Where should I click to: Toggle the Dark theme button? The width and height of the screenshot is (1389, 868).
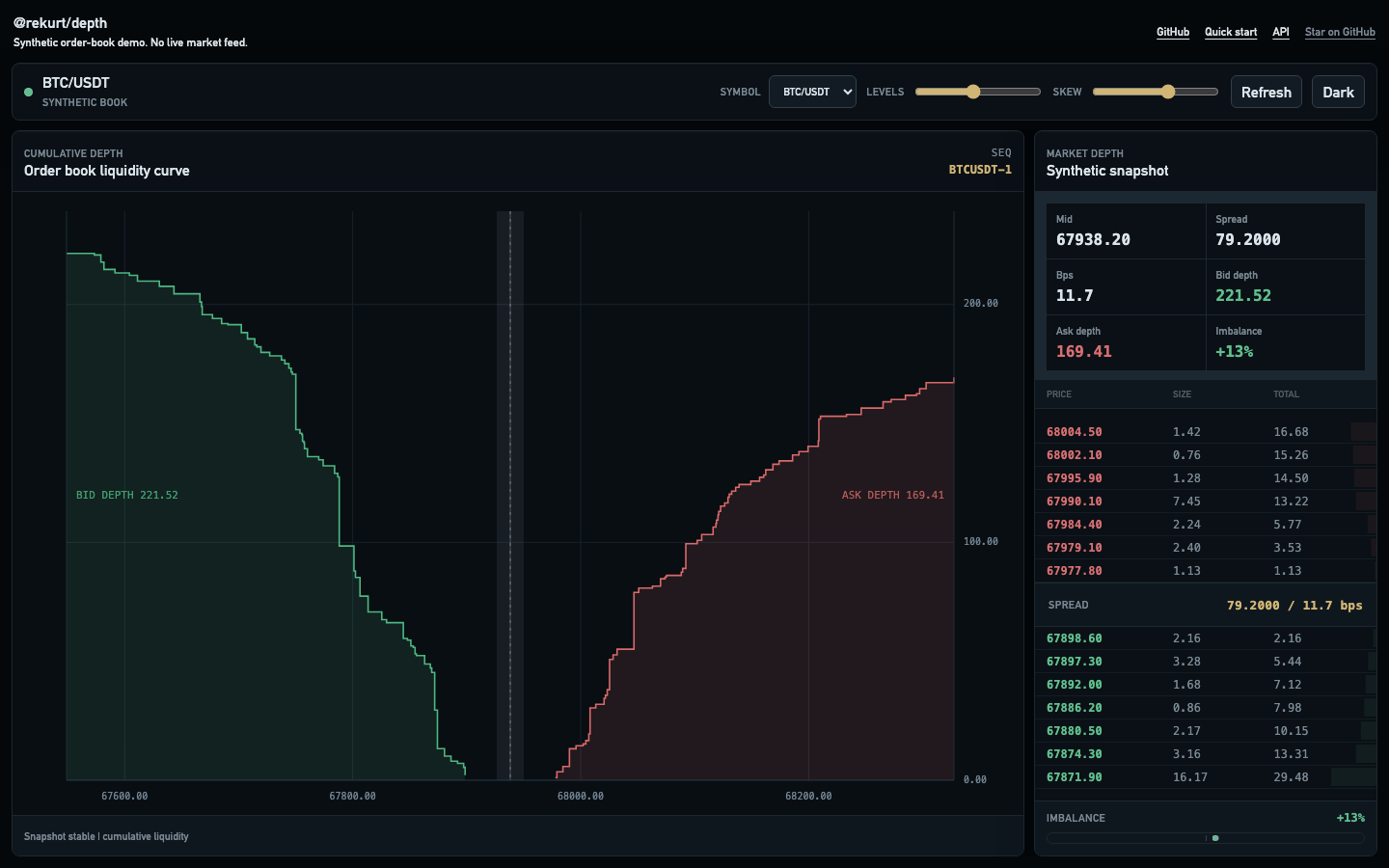pos(1338,92)
